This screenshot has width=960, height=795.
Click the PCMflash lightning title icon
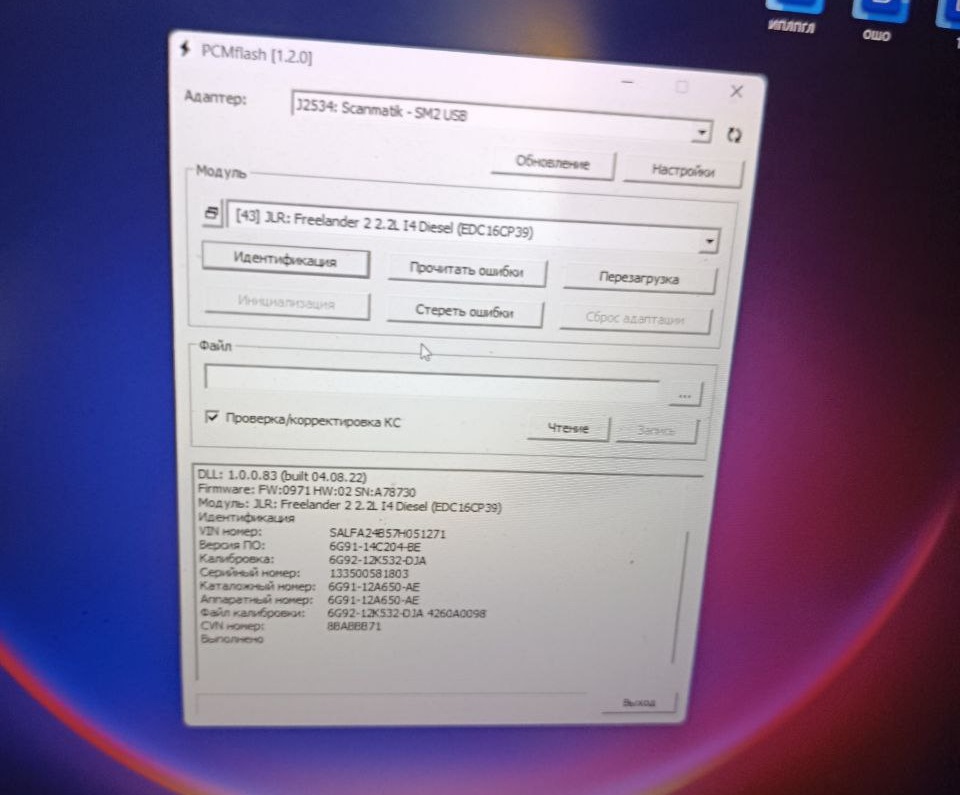pyautogui.click(x=186, y=48)
